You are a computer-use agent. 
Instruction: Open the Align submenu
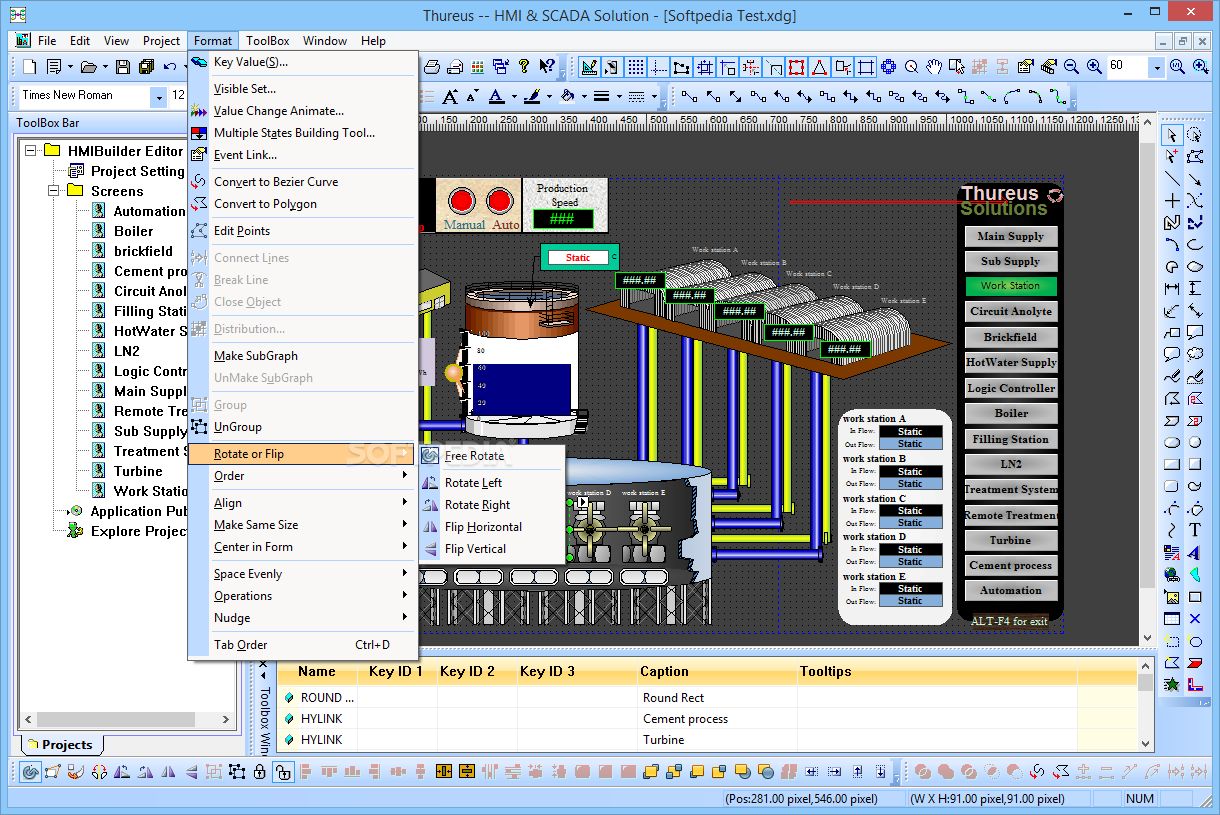[302, 503]
